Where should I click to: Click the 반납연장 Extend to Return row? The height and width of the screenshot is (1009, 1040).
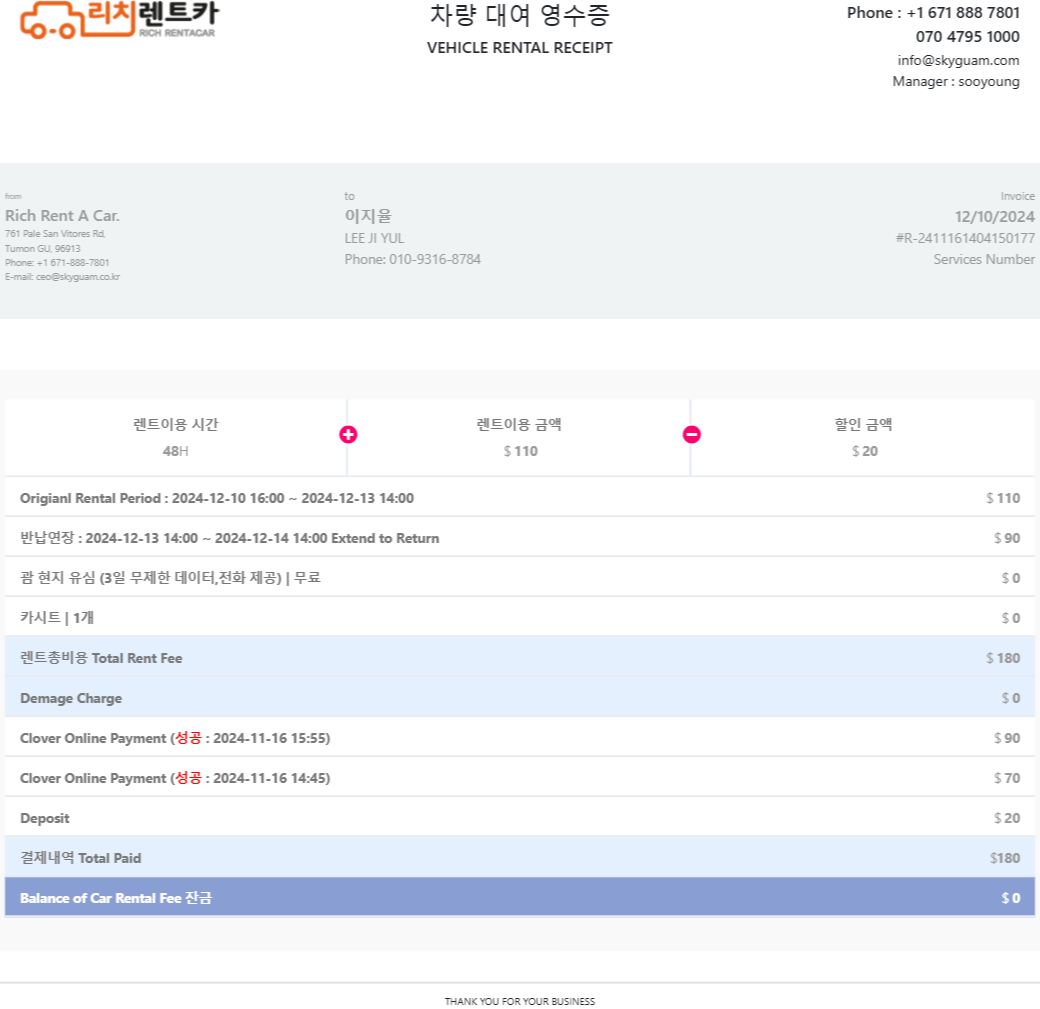(520, 537)
